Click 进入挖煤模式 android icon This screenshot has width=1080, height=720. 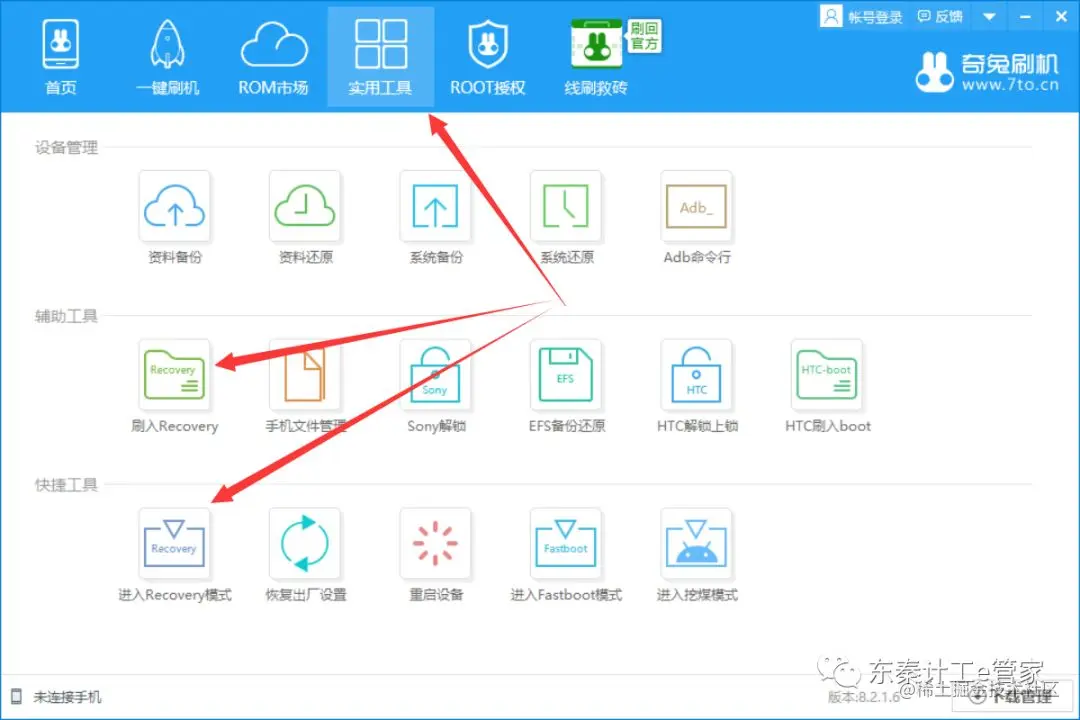pos(696,543)
